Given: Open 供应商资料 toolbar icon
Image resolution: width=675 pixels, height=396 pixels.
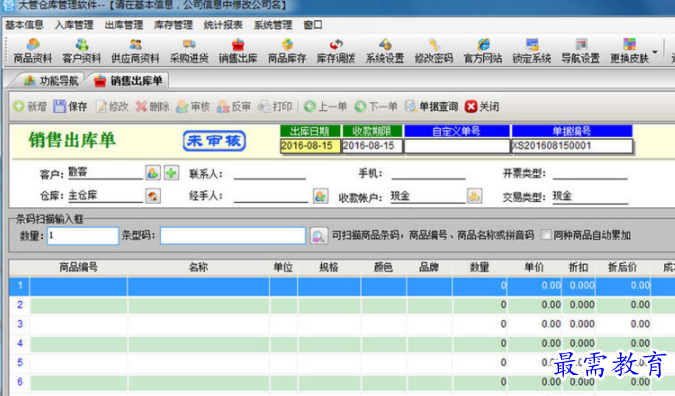Looking at the screenshot, I should pyautogui.click(x=135, y=51).
